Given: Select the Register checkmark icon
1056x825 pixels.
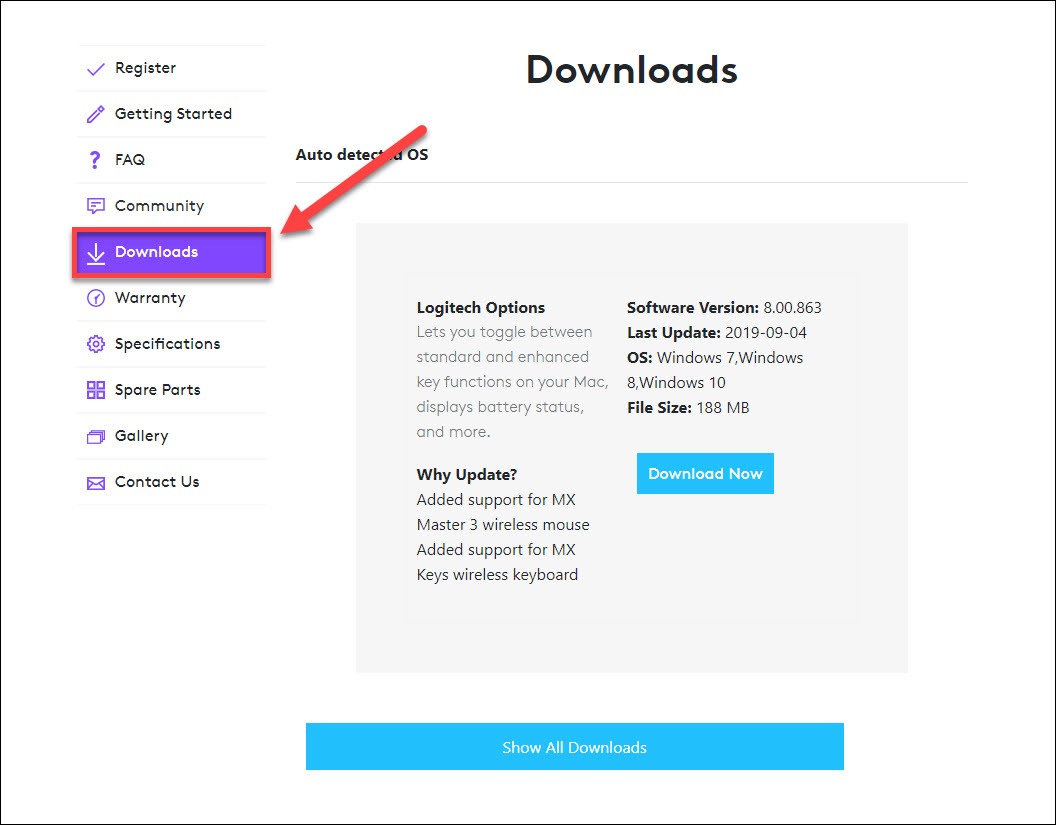Looking at the screenshot, I should click(95, 67).
